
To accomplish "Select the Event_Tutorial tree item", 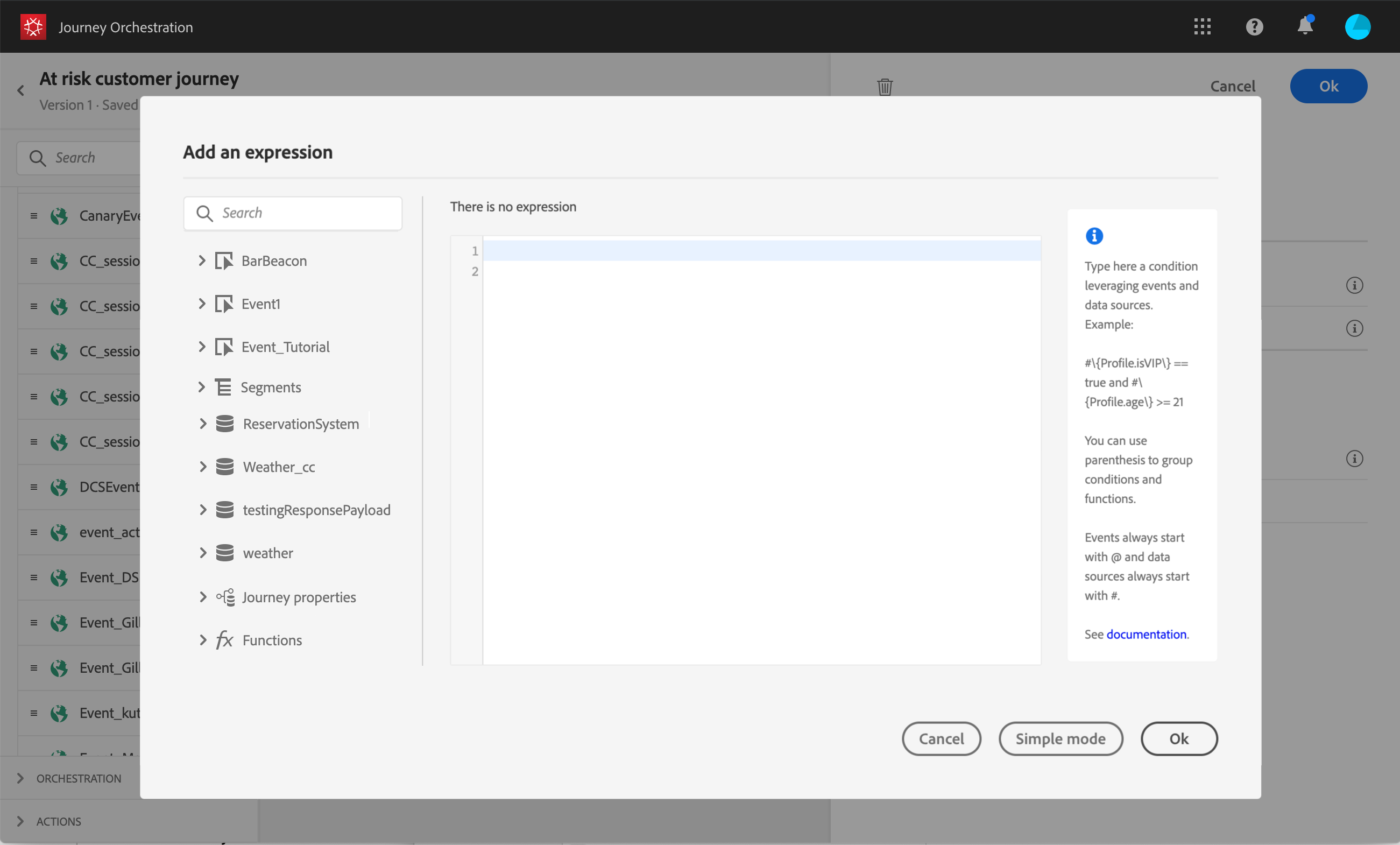I will coord(285,347).
